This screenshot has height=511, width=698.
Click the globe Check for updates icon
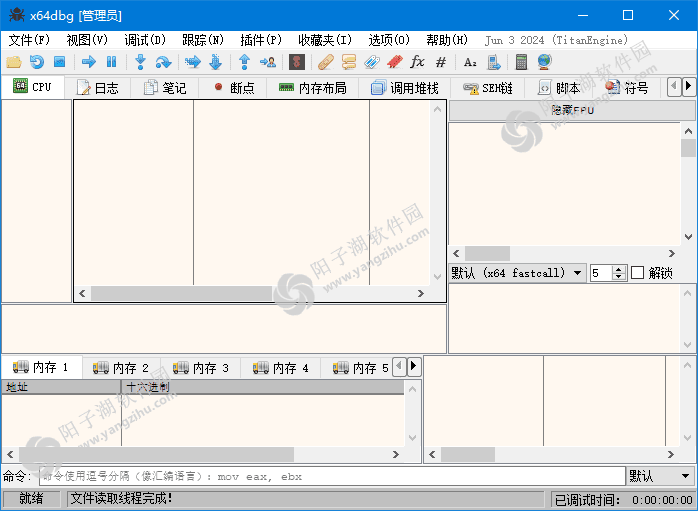point(544,62)
